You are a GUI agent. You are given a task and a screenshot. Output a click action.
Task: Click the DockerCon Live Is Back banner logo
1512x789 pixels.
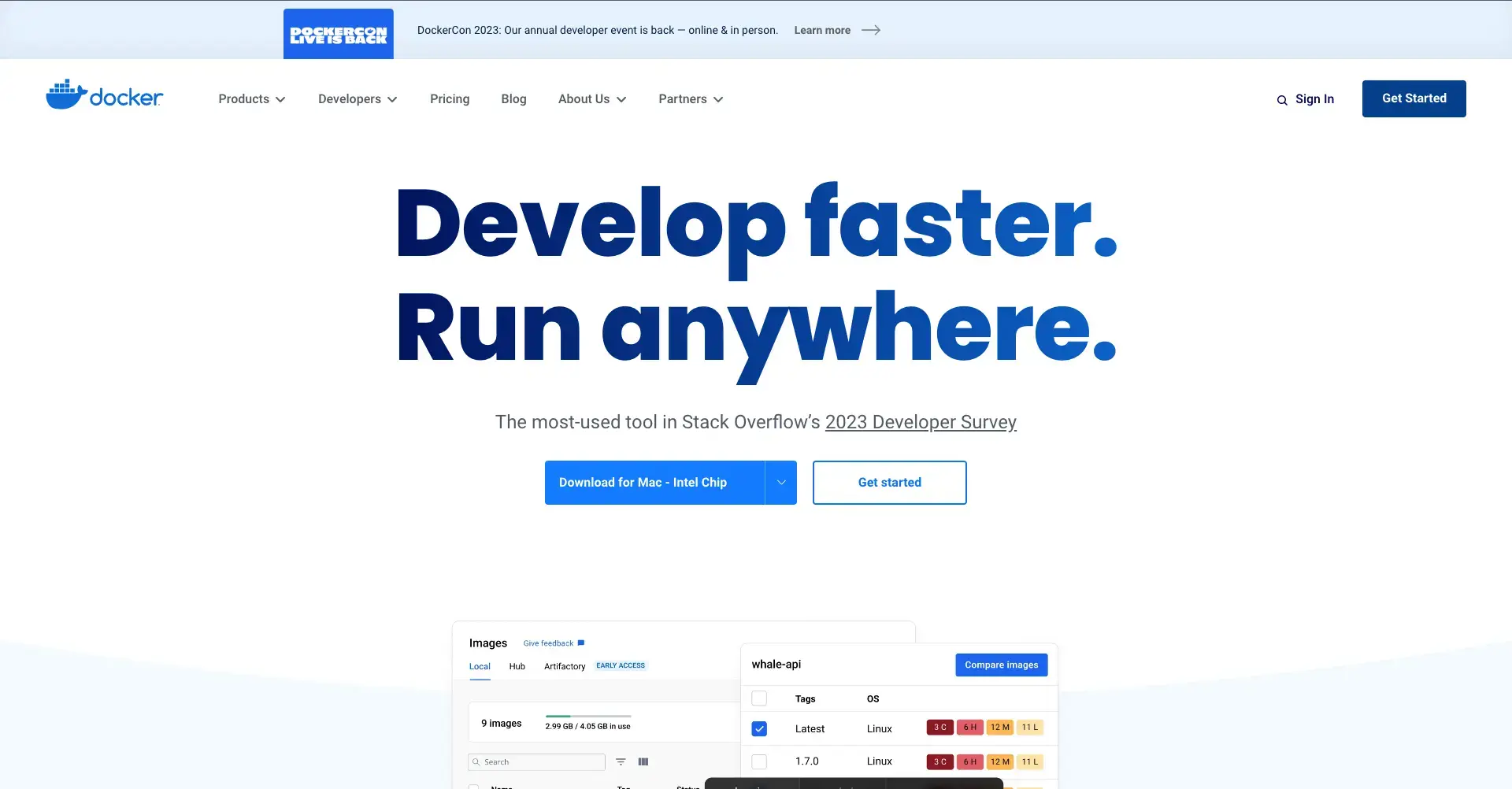339,34
